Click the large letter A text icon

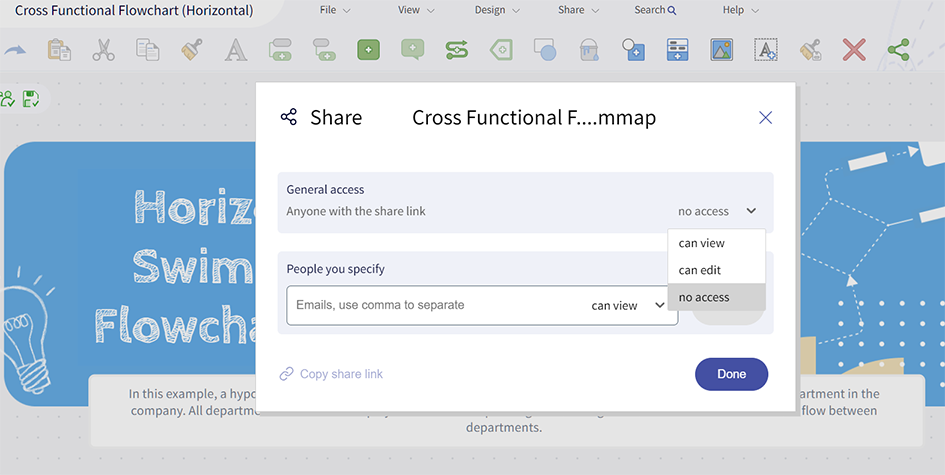pos(235,49)
